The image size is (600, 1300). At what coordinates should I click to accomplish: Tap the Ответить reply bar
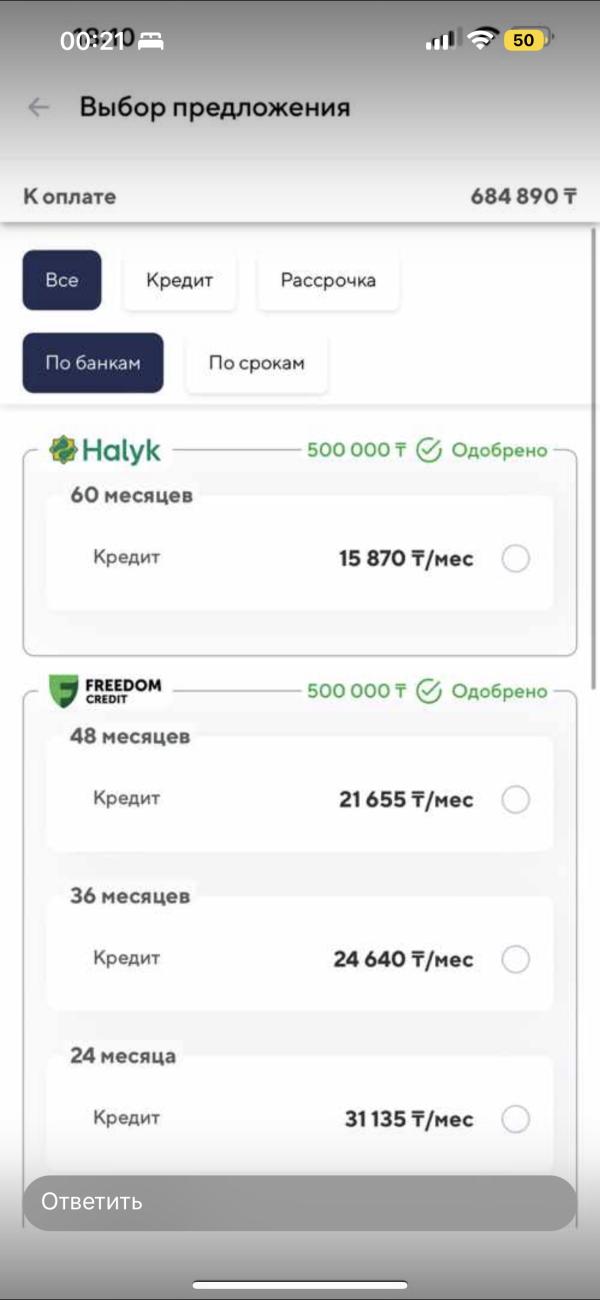tap(300, 1202)
